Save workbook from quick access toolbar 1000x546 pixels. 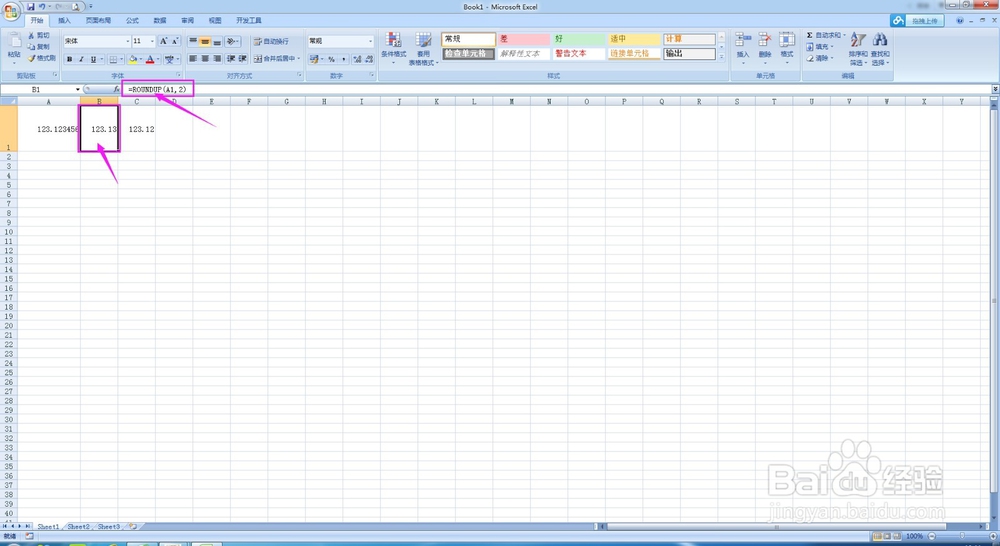[x=31, y=6]
